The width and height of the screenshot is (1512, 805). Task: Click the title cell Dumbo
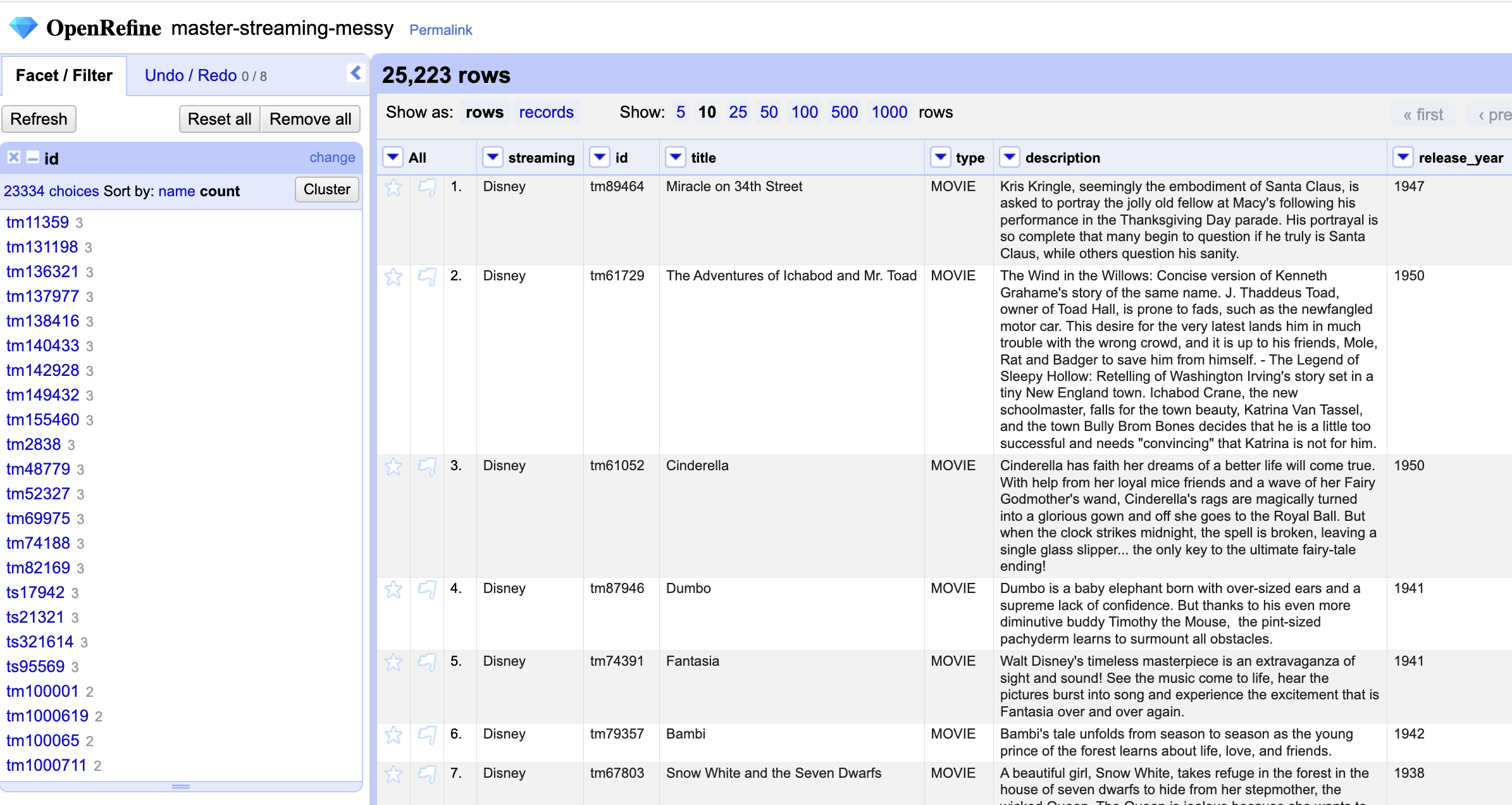click(688, 589)
